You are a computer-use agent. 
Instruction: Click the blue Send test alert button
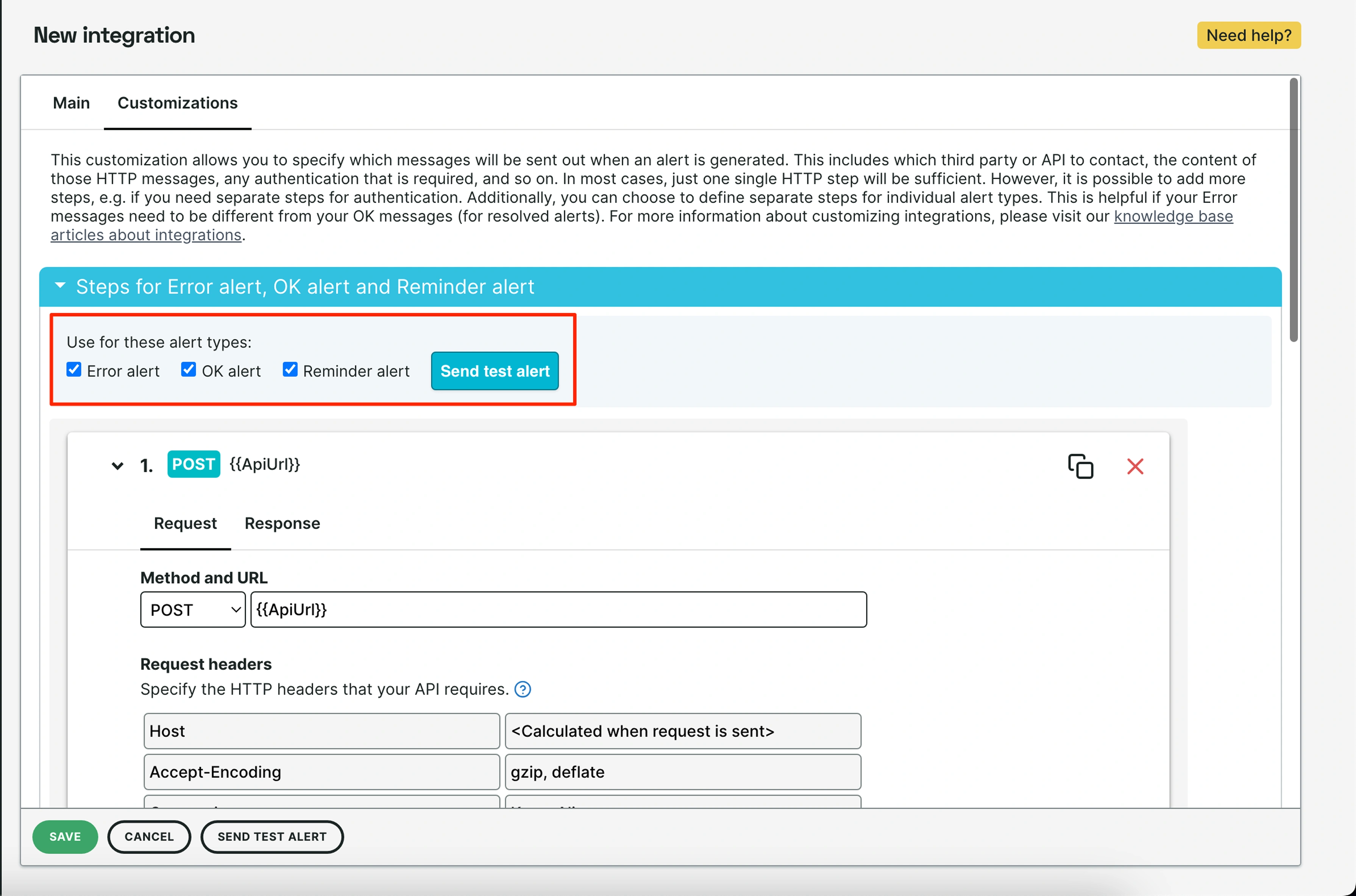click(x=494, y=371)
